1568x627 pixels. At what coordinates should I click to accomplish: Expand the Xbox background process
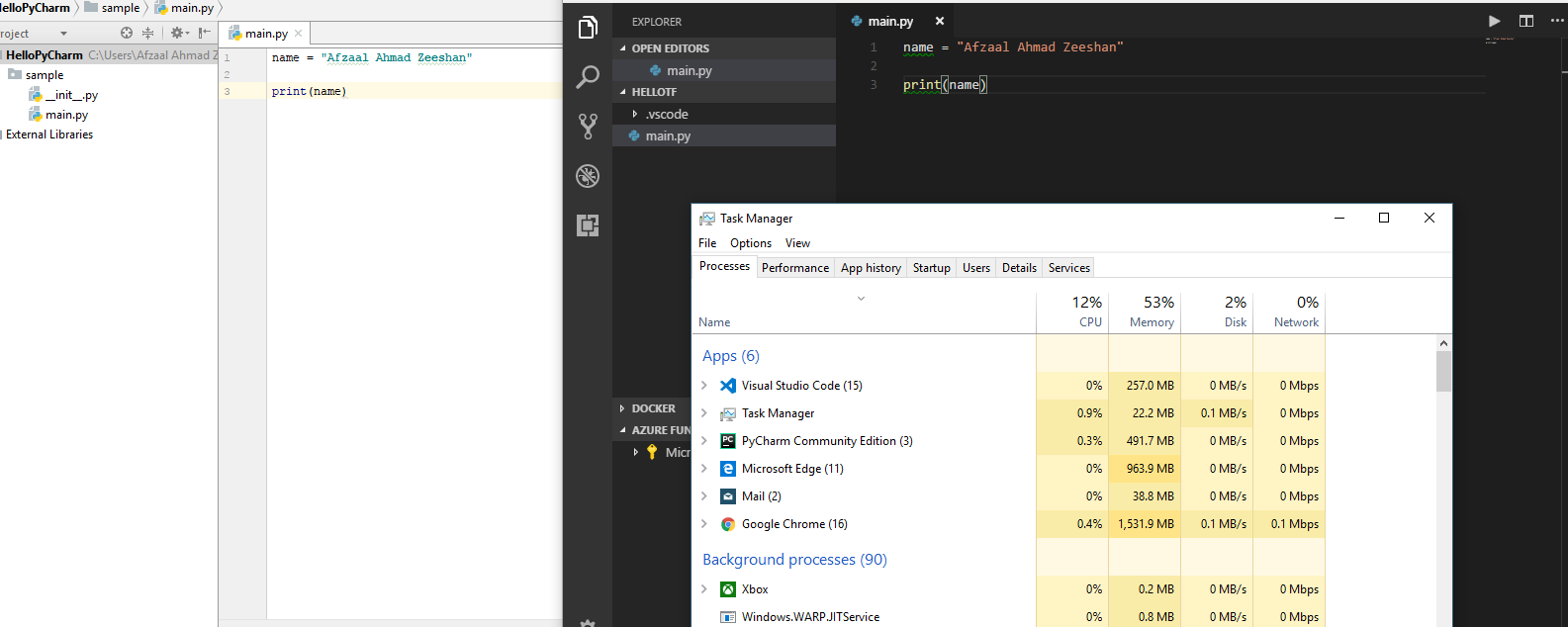pos(704,589)
